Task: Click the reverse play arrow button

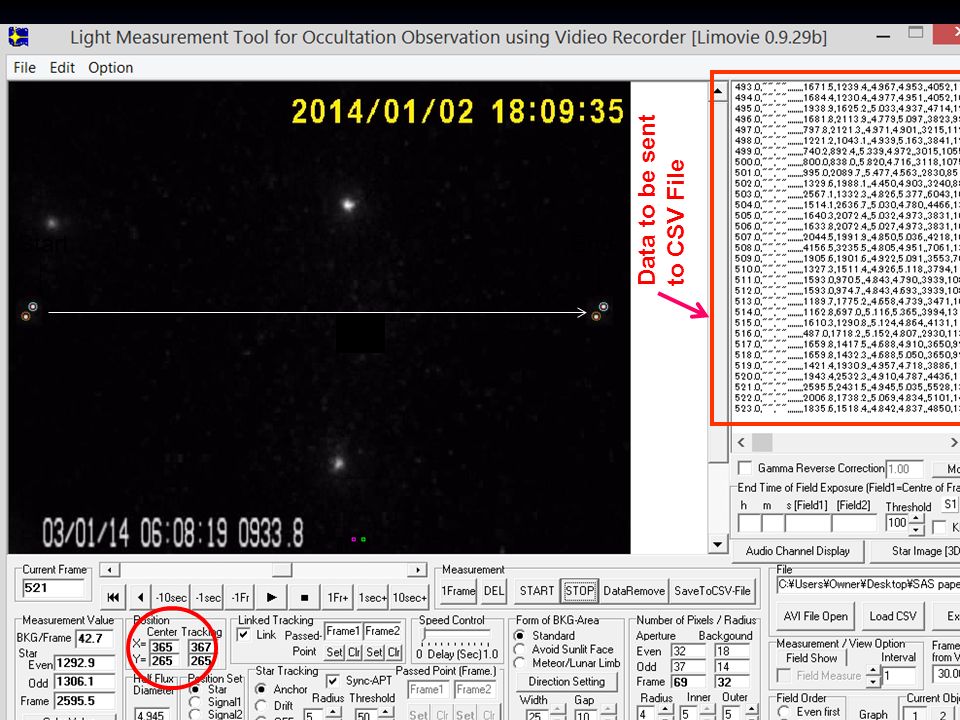Action: click(141, 597)
